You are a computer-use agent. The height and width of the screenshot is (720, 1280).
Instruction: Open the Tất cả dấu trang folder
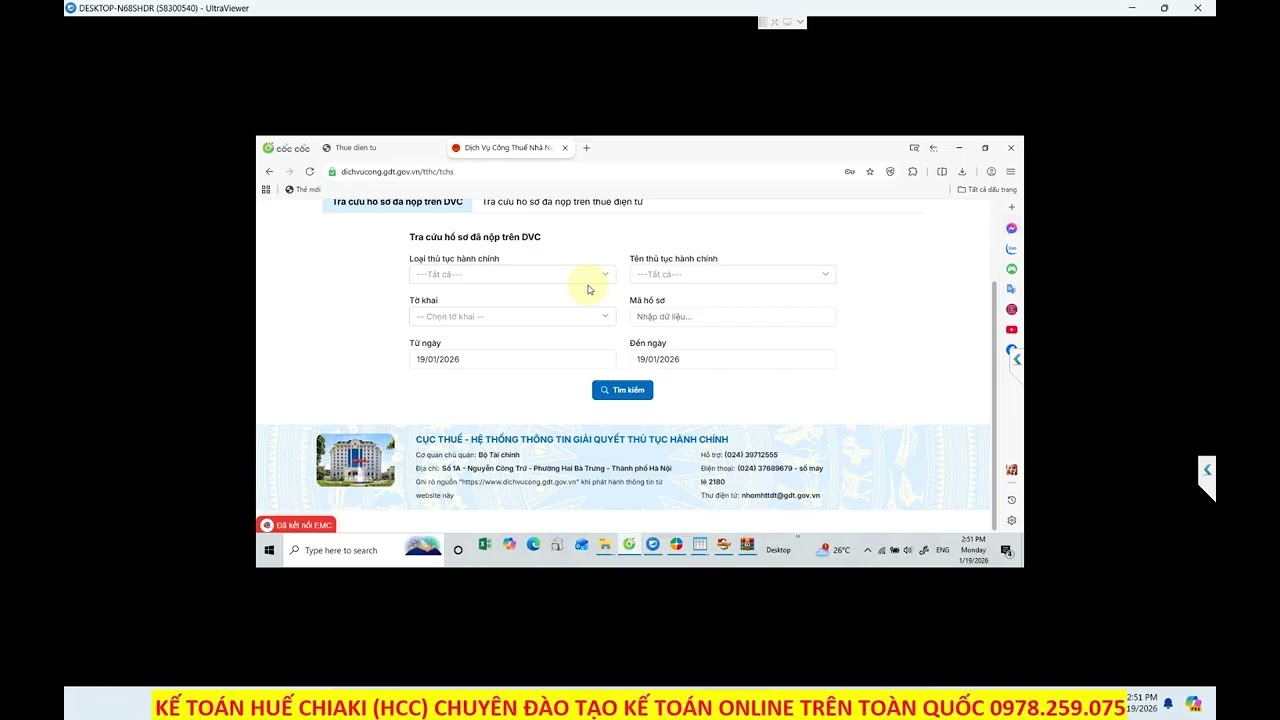(987, 189)
